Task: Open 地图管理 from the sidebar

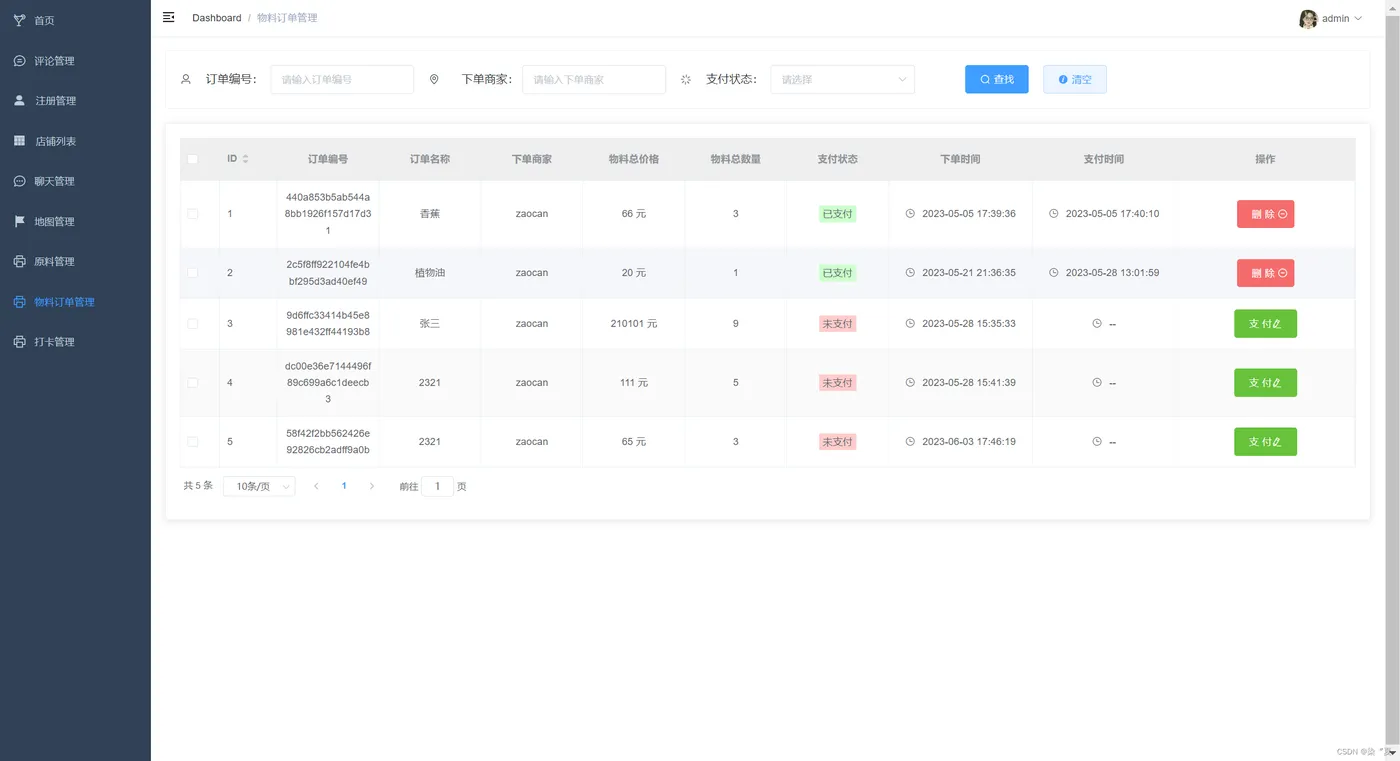Action: click(75, 221)
